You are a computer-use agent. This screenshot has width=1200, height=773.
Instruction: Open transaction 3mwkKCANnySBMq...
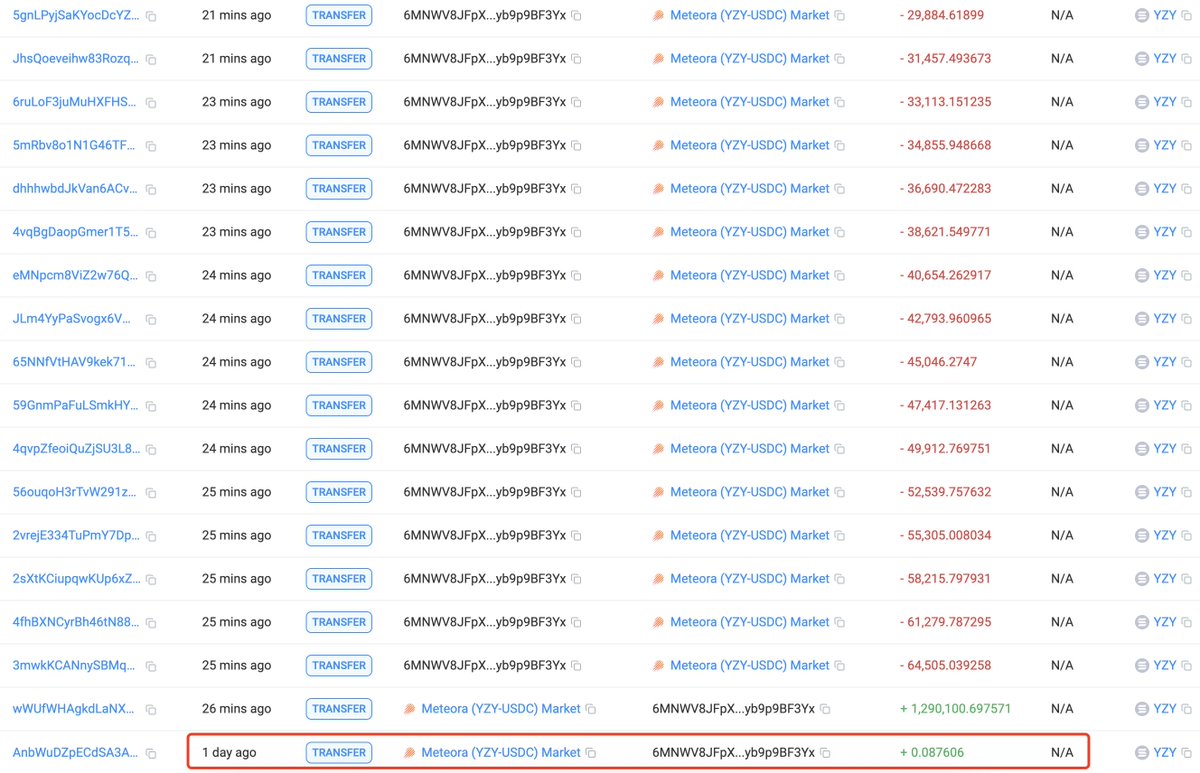[x=73, y=665]
